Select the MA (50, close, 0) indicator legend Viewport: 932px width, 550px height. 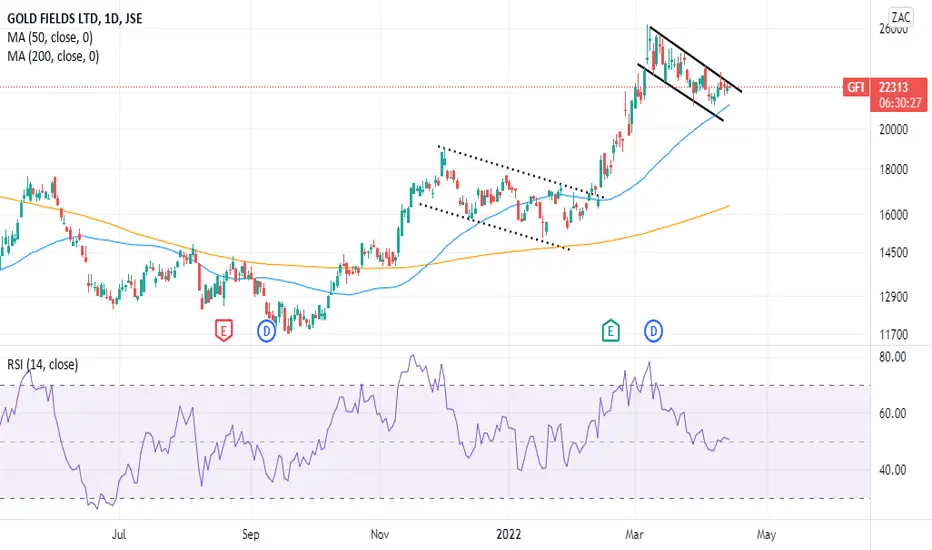click(50, 37)
